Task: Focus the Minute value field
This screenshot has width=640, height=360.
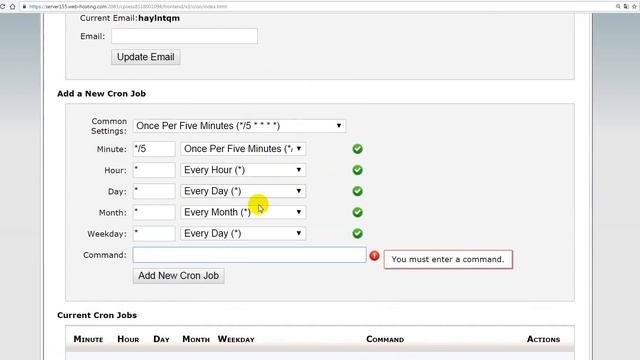Action: [154, 149]
